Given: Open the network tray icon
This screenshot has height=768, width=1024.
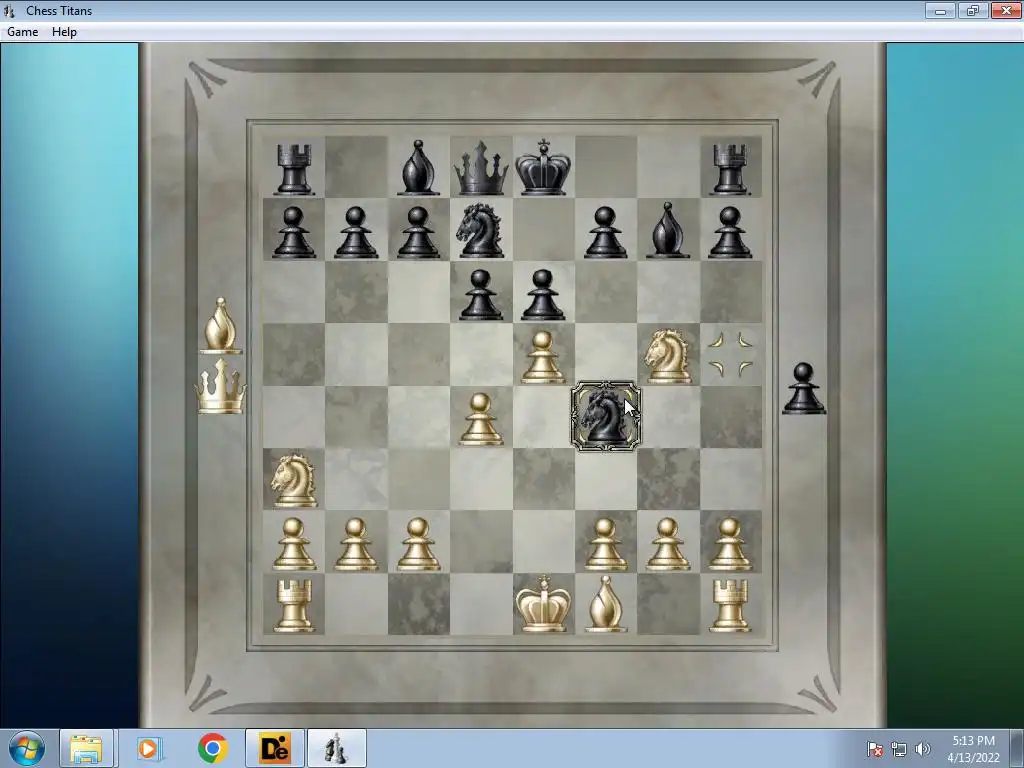Looking at the screenshot, I should click(899, 749).
